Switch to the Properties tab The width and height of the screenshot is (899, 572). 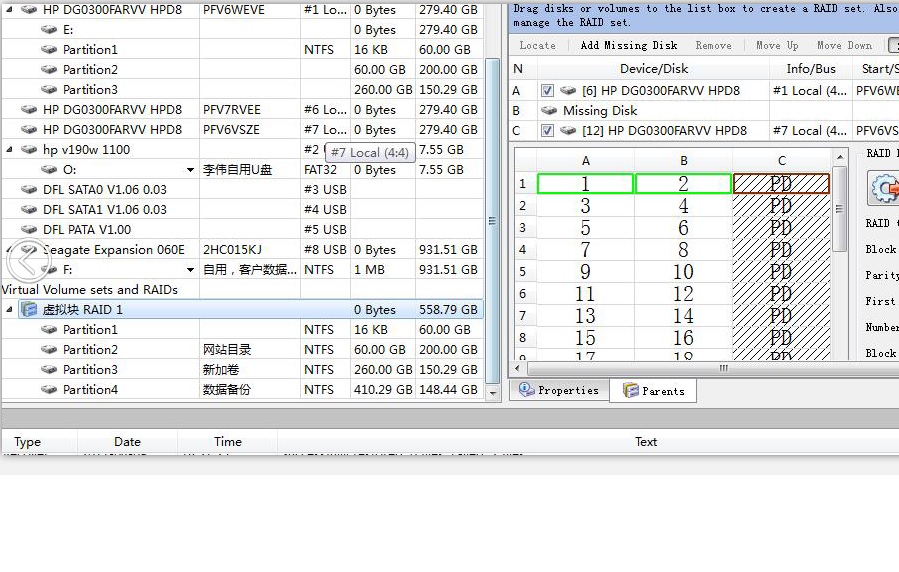pyautogui.click(x=558, y=391)
